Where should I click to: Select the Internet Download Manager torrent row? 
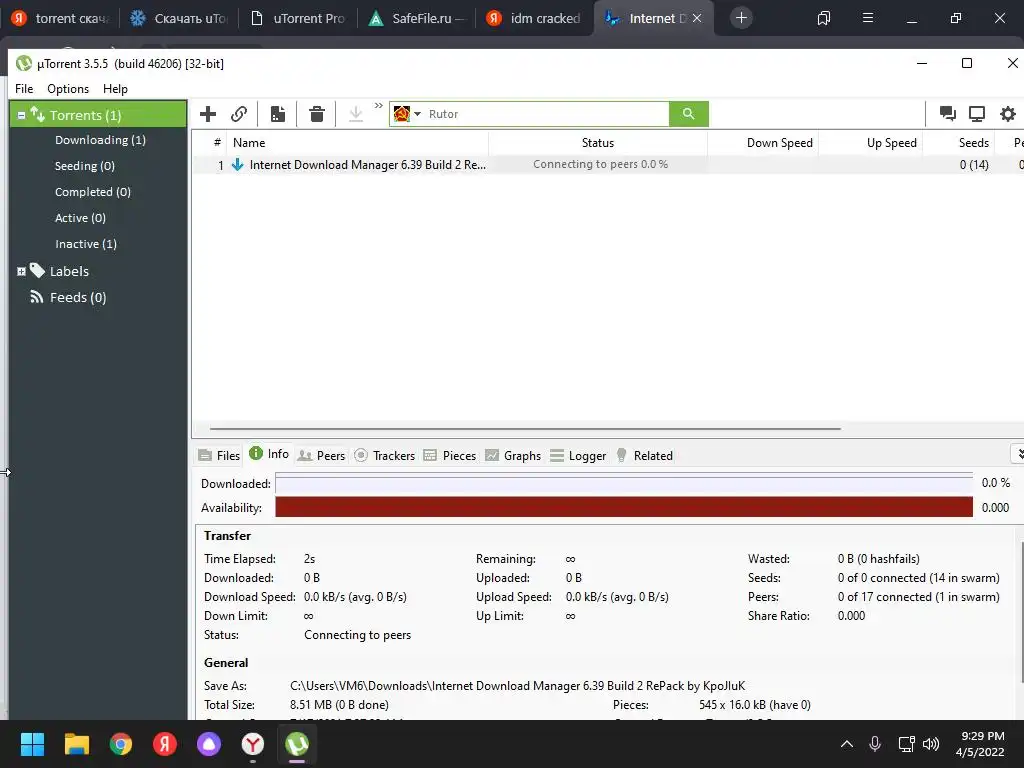click(x=607, y=165)
